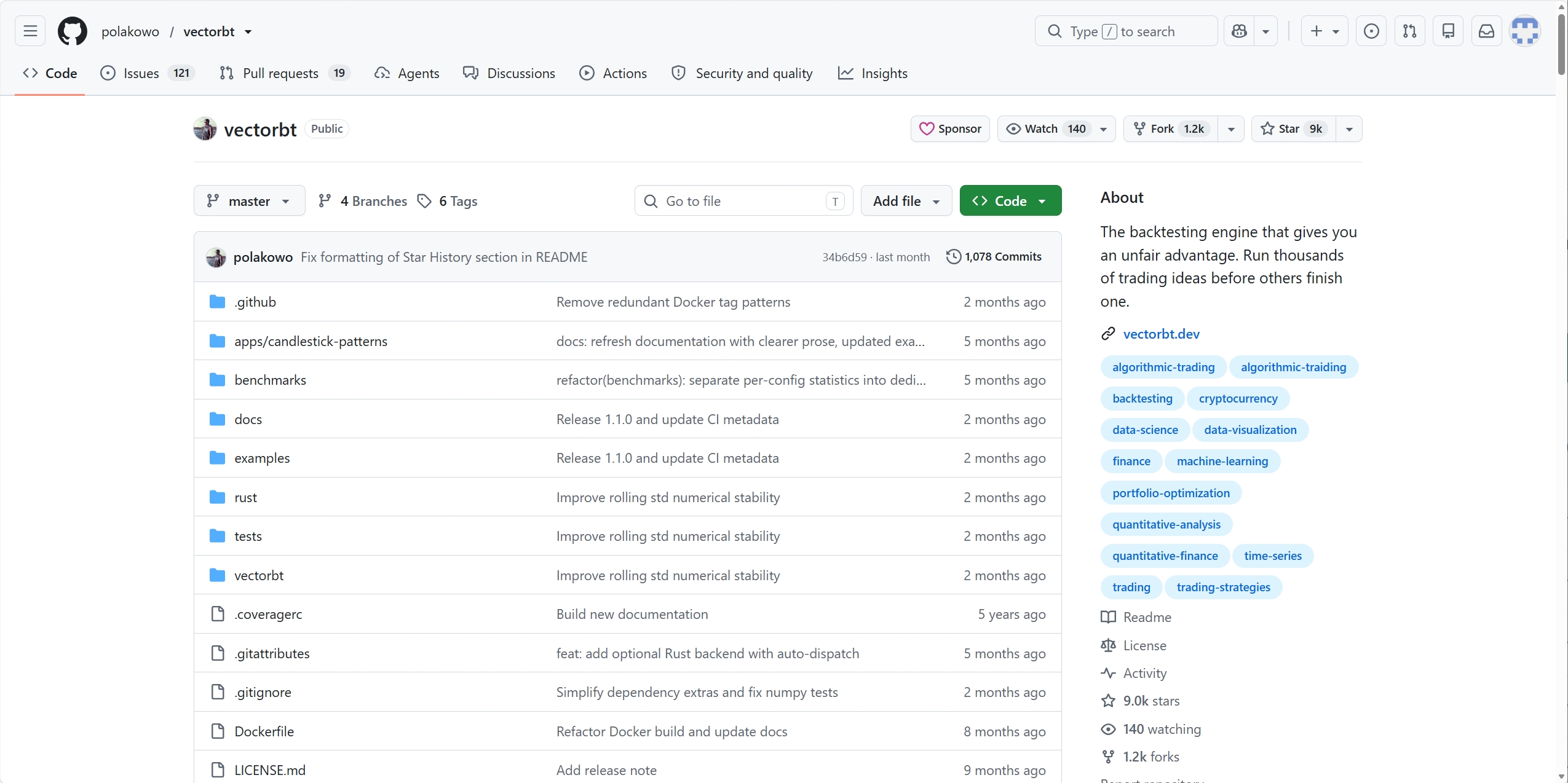Screen dimensions: 1568x783
Task: Open the Security and quality tab
Action: 742,73
